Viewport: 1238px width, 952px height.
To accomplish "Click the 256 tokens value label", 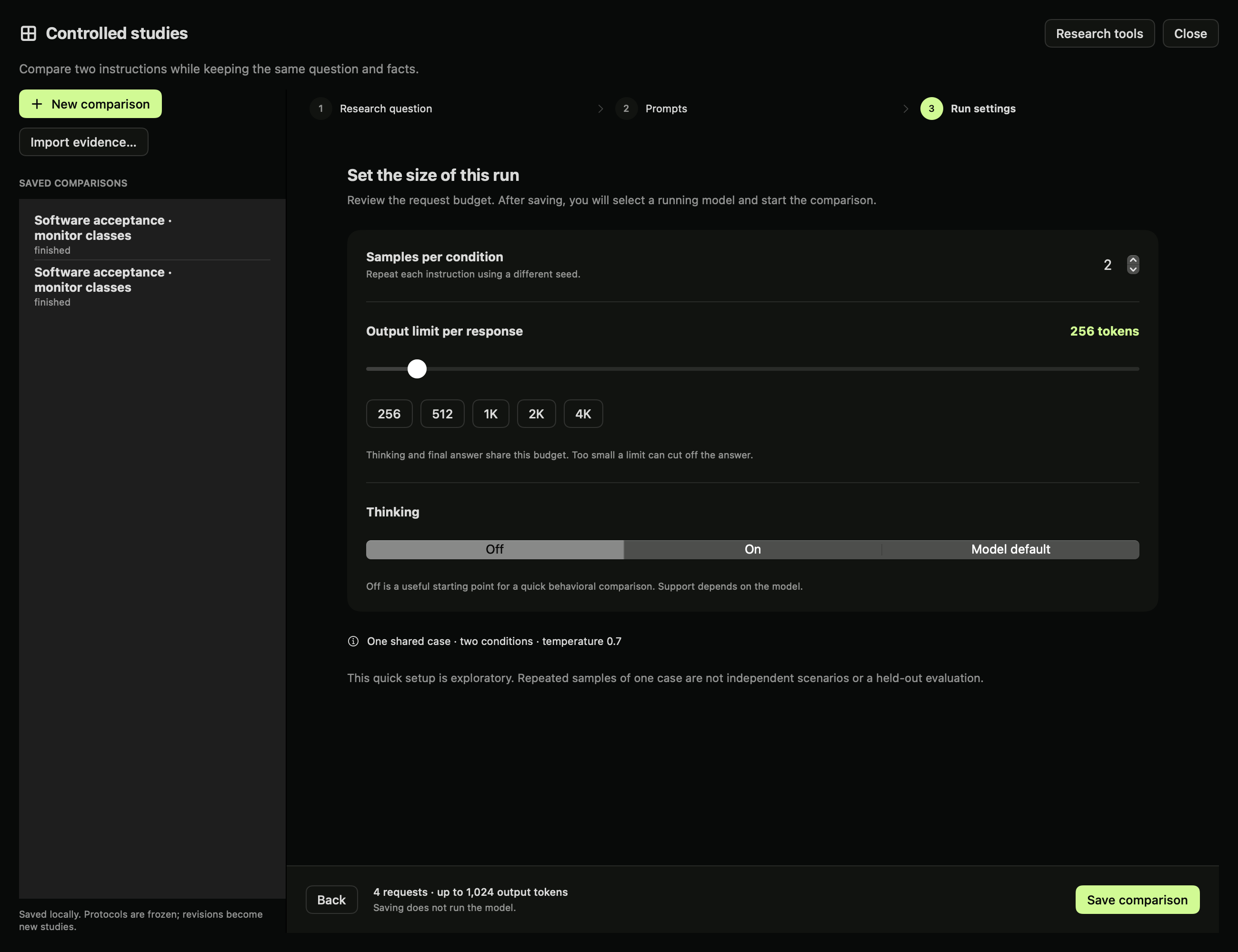I will 1104,331.
